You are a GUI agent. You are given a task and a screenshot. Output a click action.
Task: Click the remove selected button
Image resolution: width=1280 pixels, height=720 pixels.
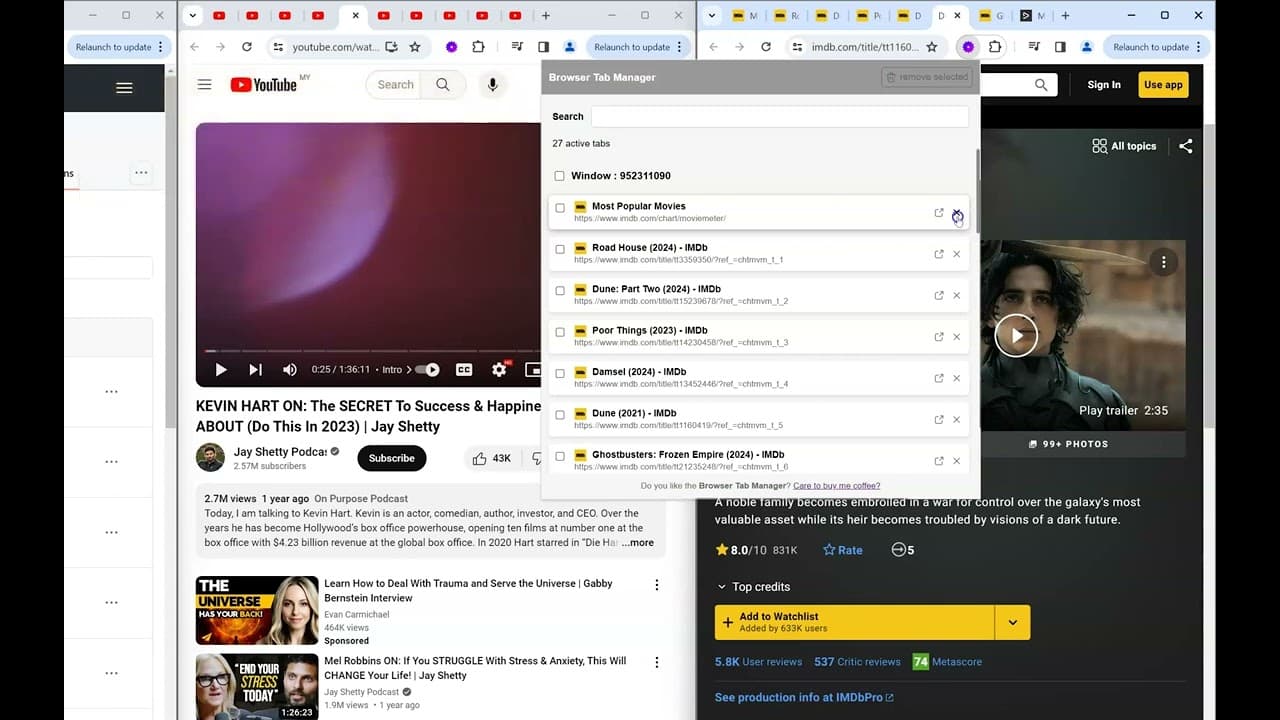pyautogui.click(x=927, y=77)
